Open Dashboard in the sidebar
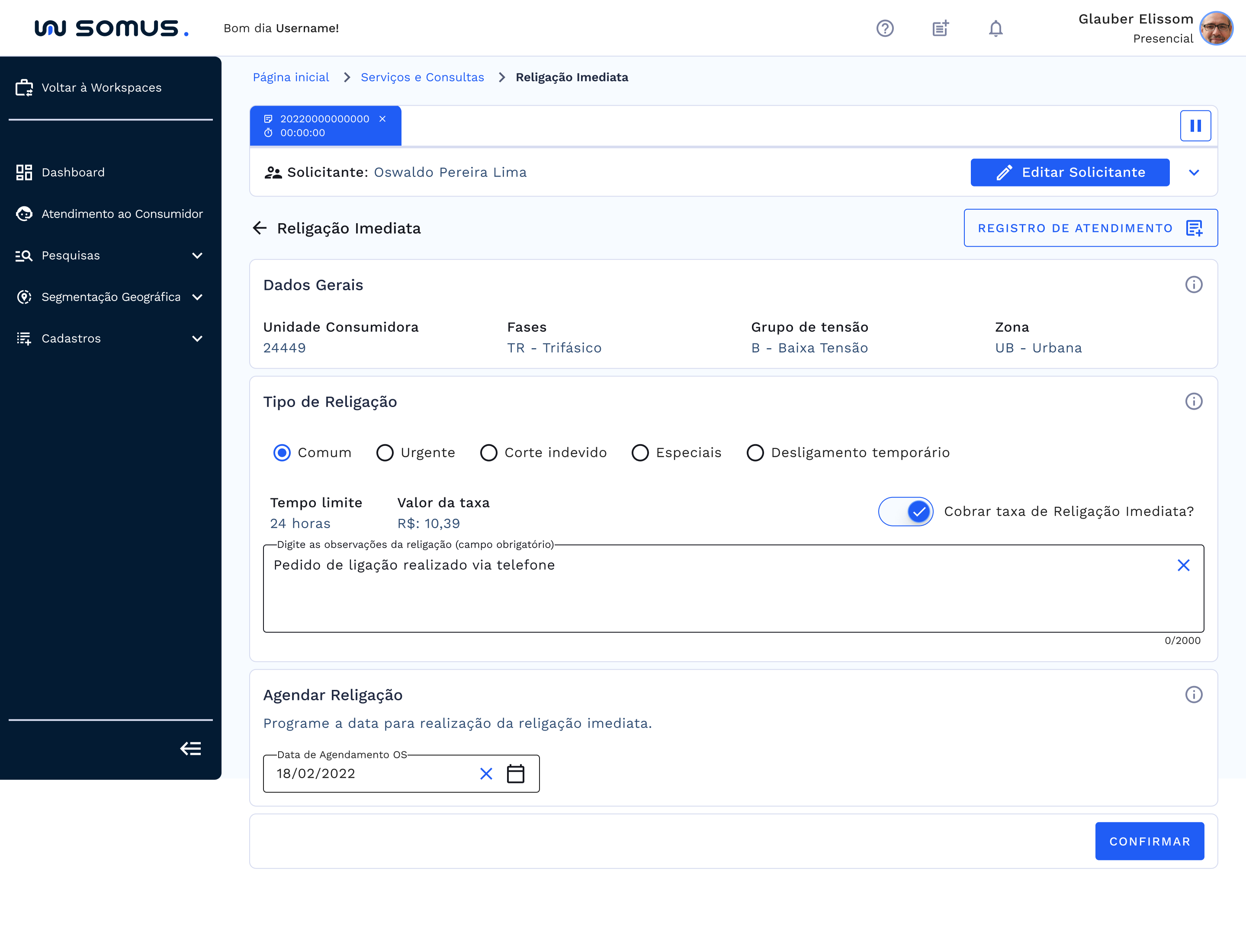The width and height of the screenshot is (1246, 952). click(73, 172)
